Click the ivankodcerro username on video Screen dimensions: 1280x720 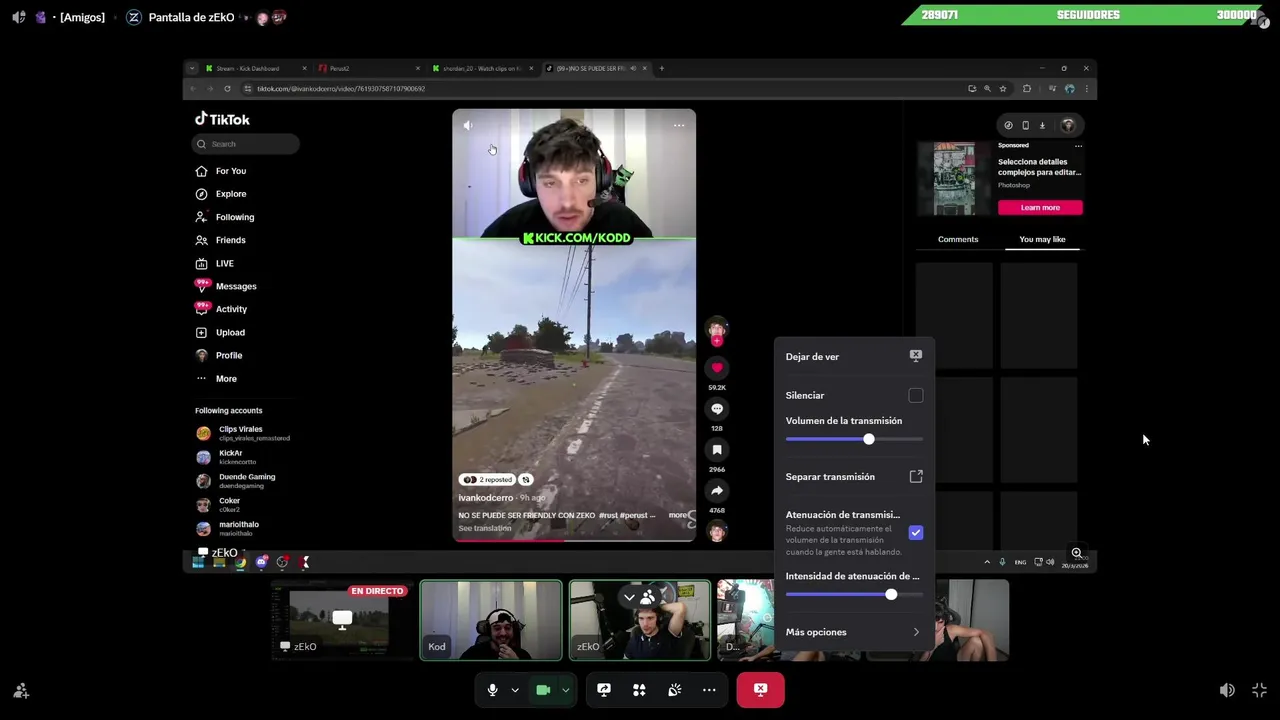[x=485, y=498]
